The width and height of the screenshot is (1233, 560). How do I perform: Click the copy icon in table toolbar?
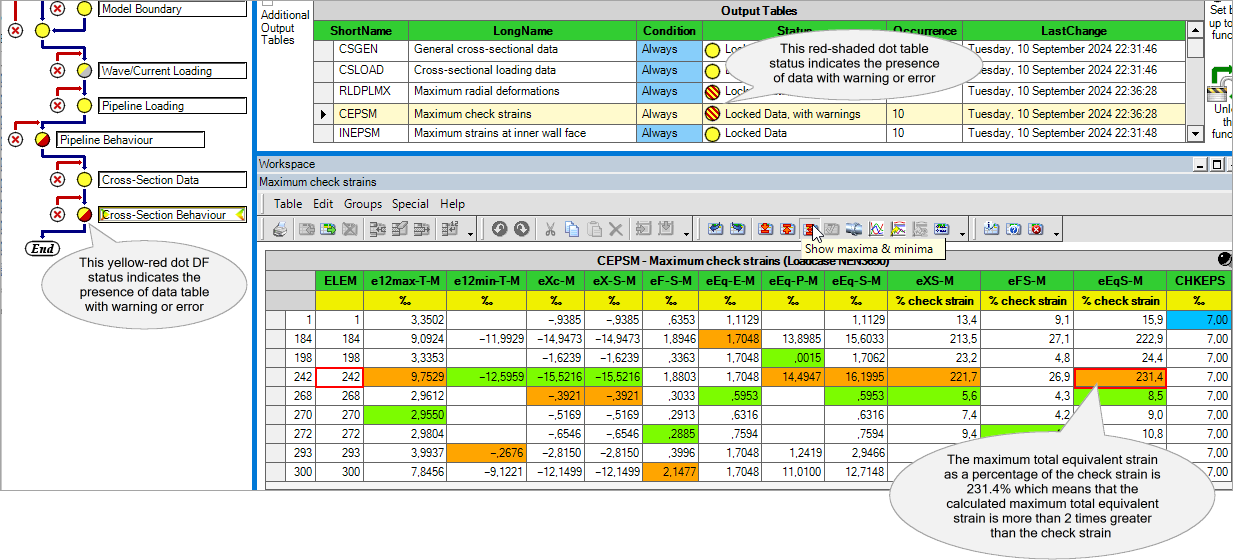[x=572, y=229]
